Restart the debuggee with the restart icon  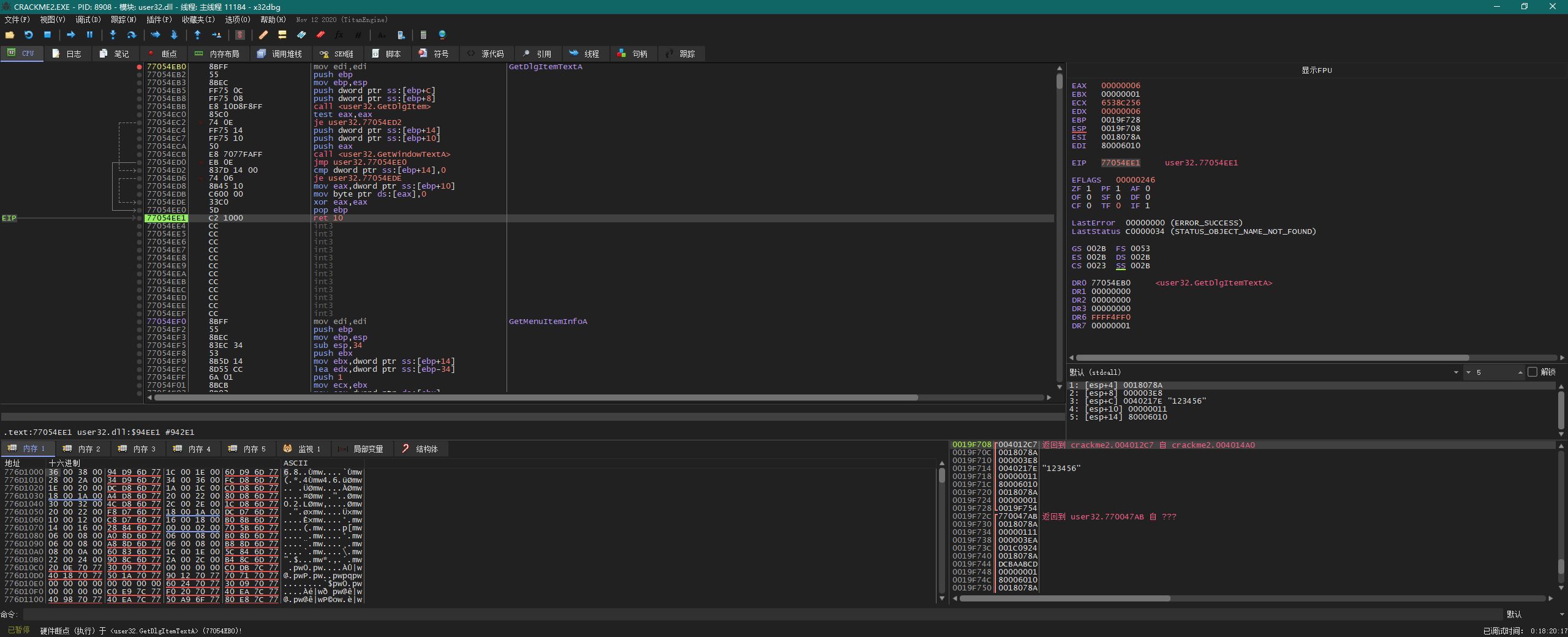coord(28,35)
